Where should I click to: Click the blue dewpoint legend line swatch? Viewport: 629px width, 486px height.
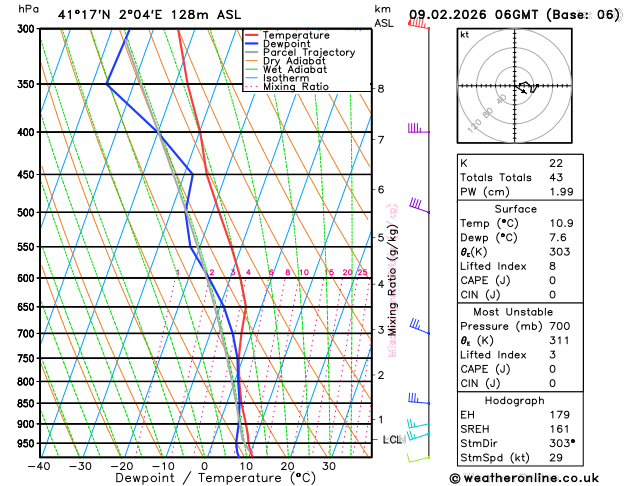252,44
